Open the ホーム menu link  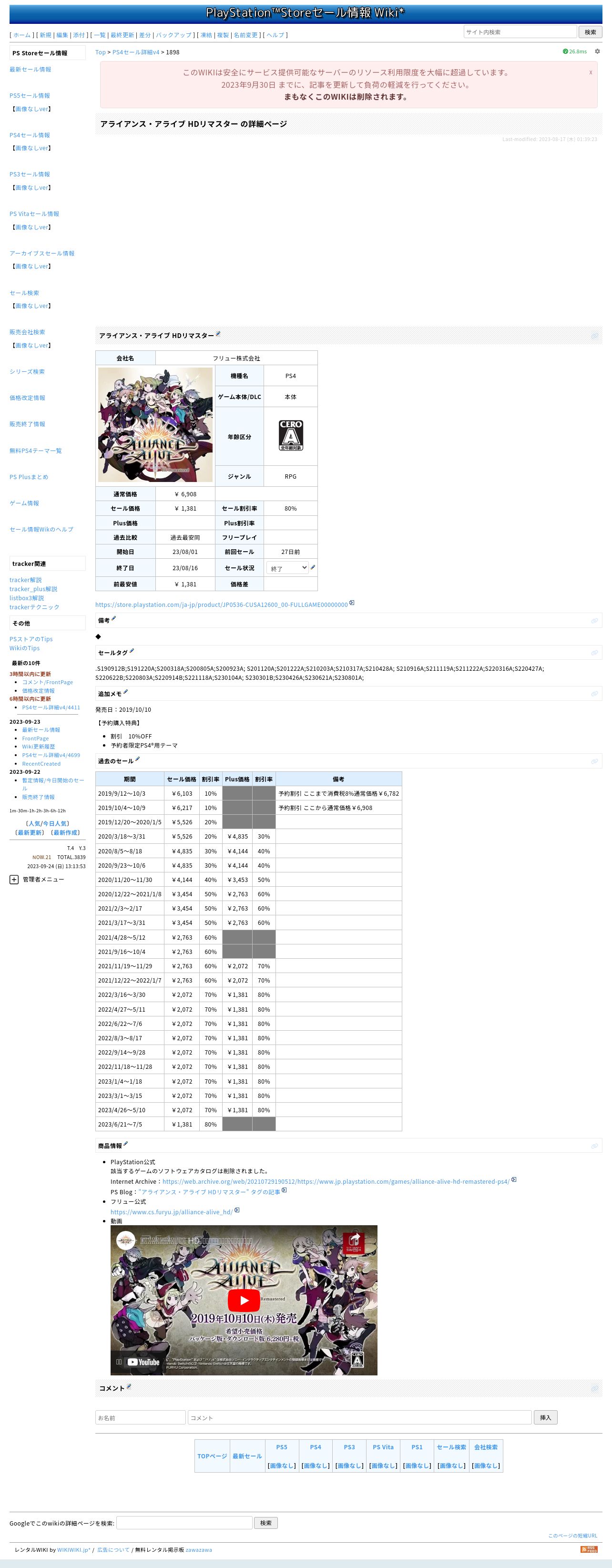point(22,35)
